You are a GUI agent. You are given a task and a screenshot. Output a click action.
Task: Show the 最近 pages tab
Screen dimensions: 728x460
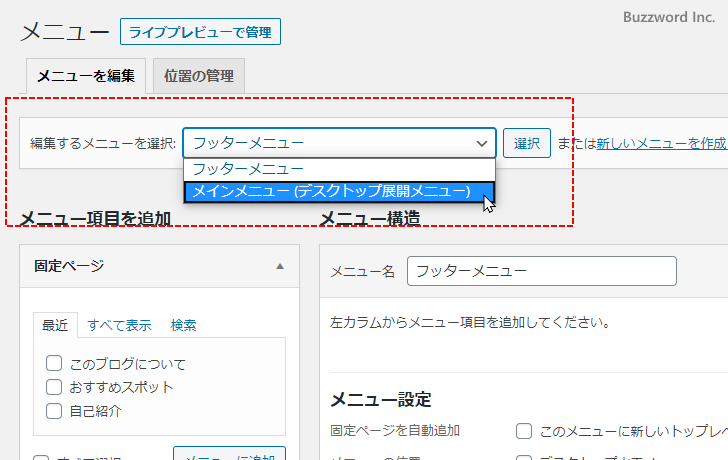55,325
